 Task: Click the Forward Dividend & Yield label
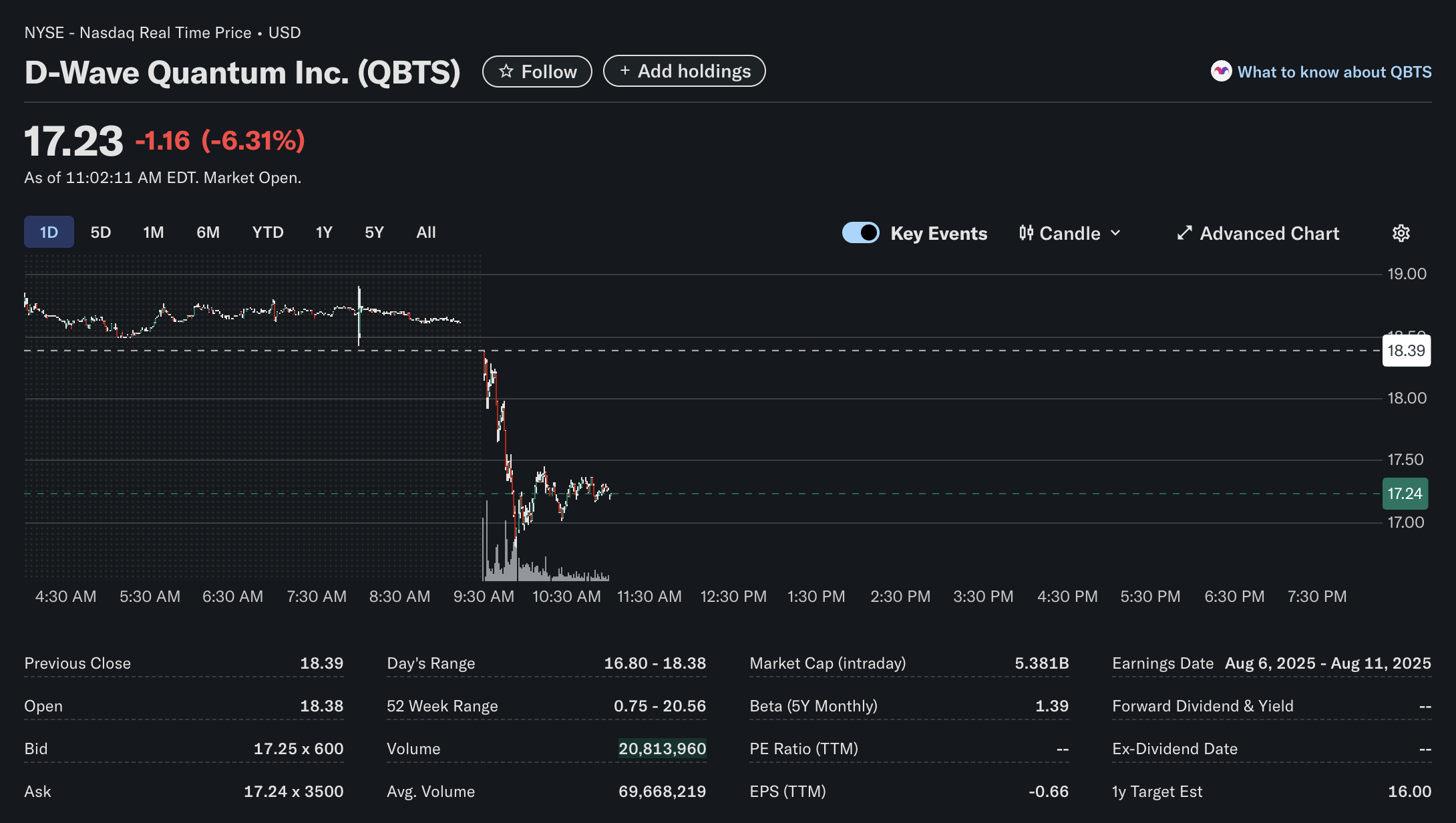[1202, 706]
